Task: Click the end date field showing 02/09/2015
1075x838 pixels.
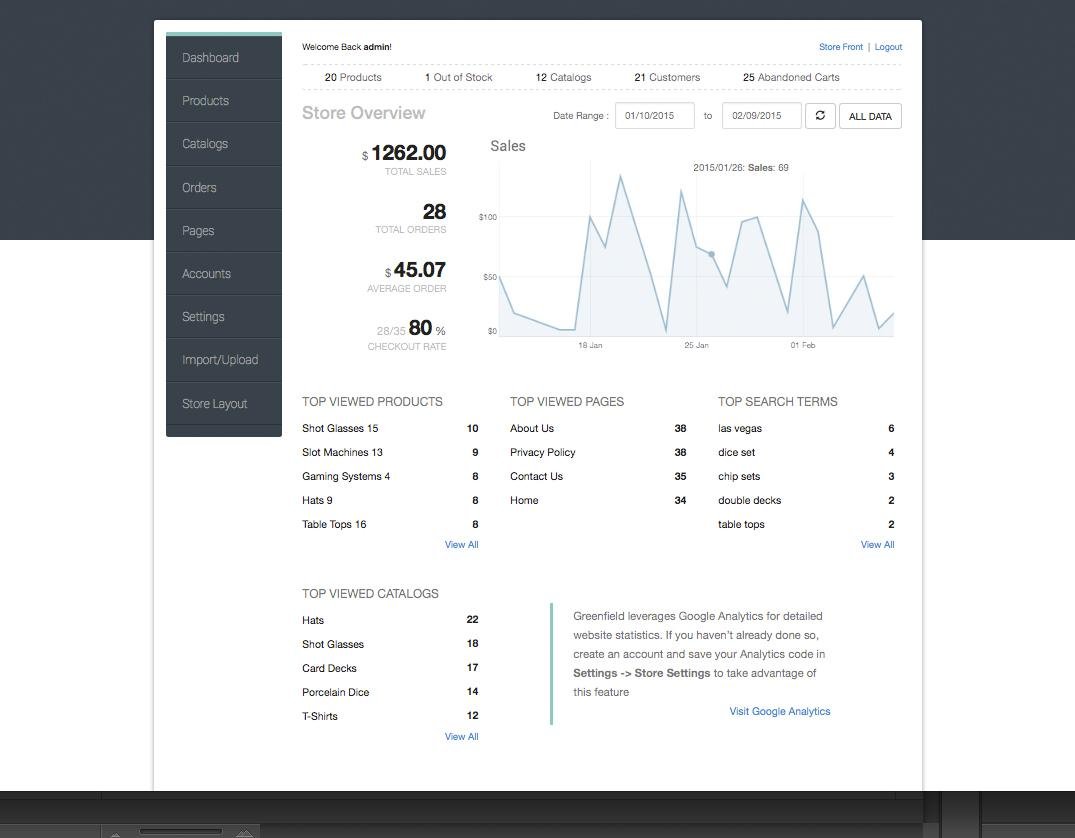Action: 762,115
